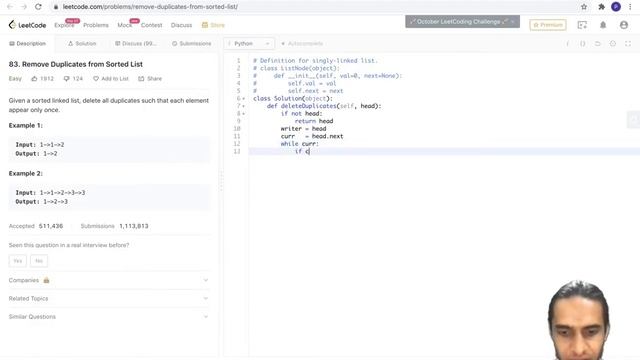Open the Problems menu item

tap(96, 25)
